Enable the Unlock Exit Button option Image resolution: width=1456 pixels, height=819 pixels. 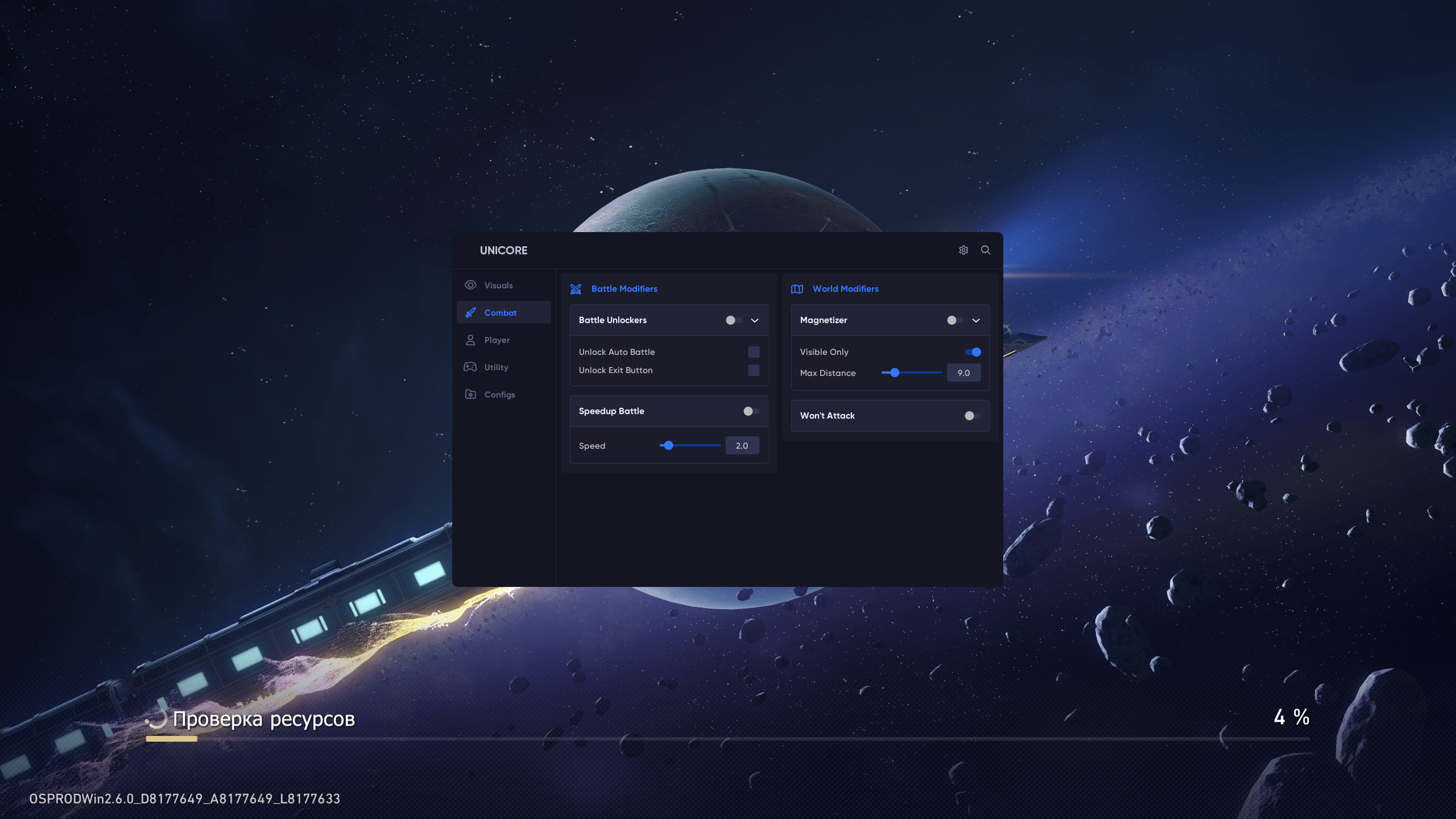[x=754, y=370]
